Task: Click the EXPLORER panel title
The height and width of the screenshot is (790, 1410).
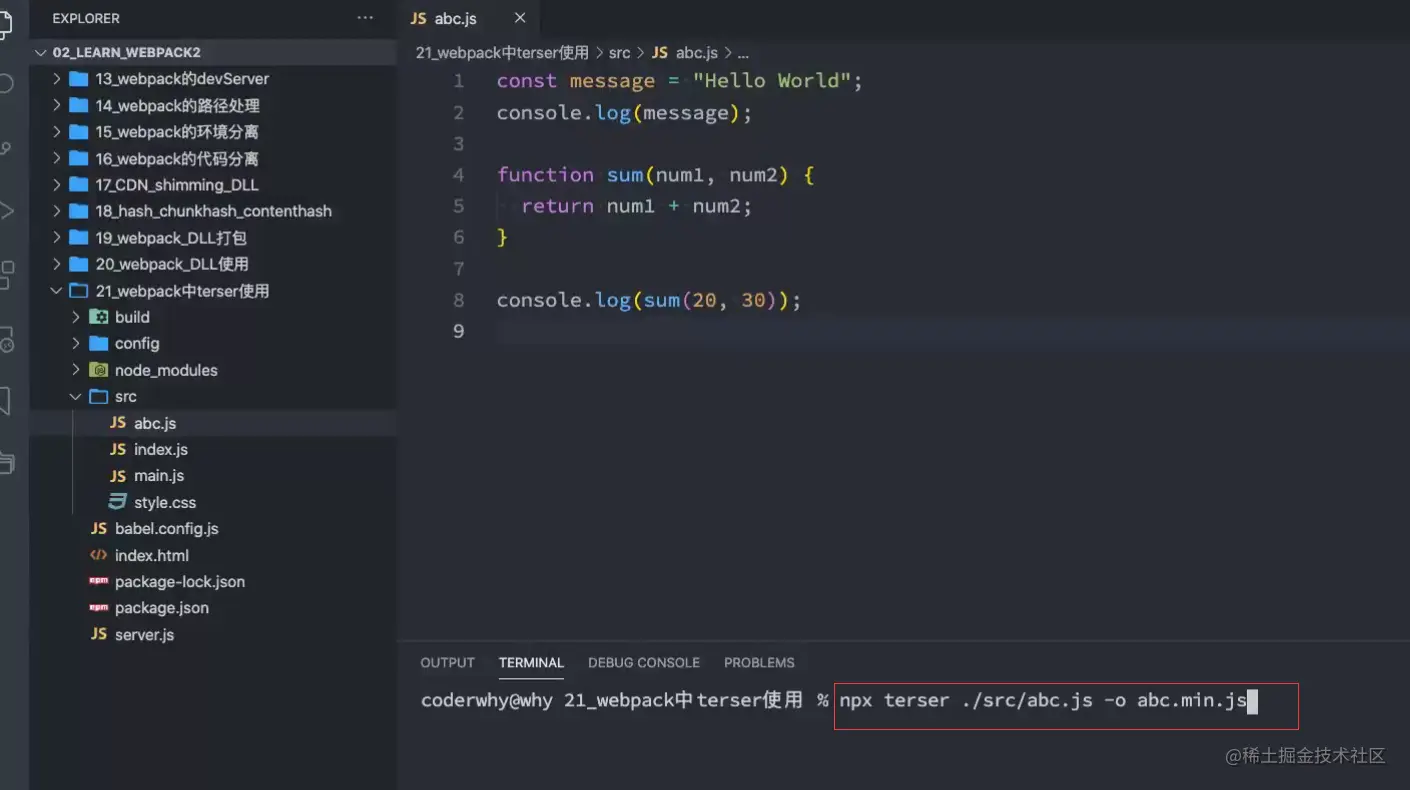Action: pyautogui.click(x=86, y=18)
